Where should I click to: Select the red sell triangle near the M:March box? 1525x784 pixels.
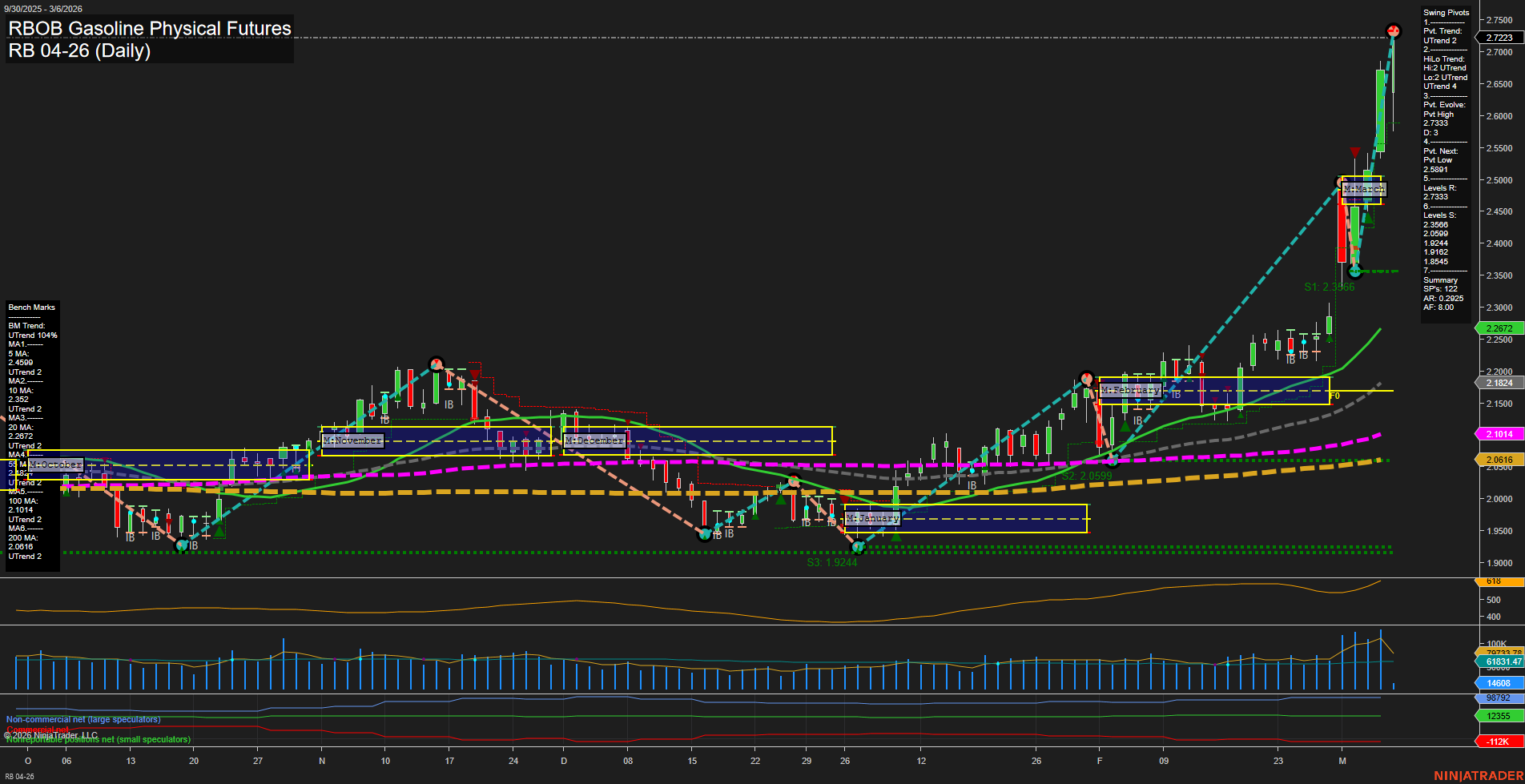coord(1354,151)
